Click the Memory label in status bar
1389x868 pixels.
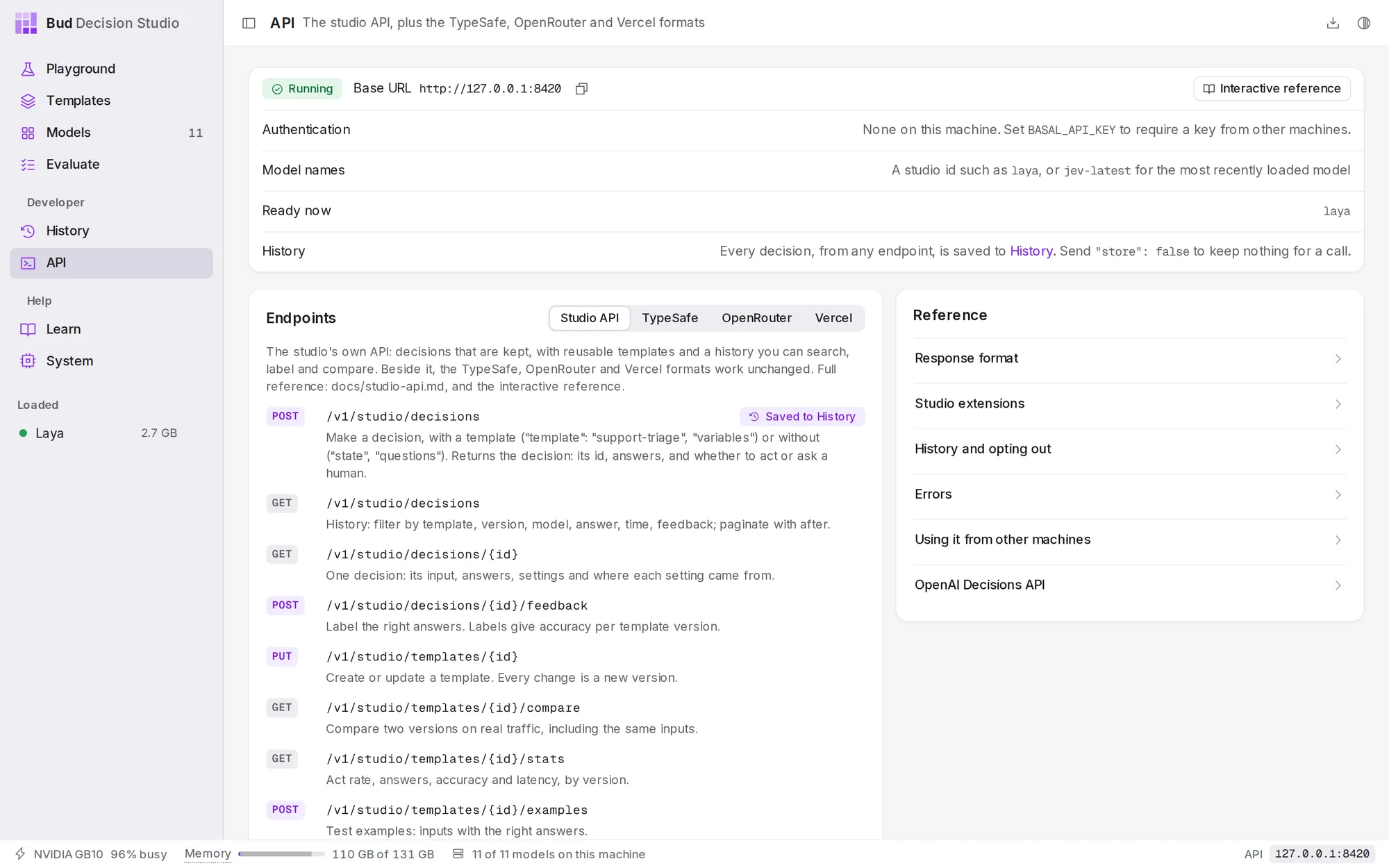(208, 854)
